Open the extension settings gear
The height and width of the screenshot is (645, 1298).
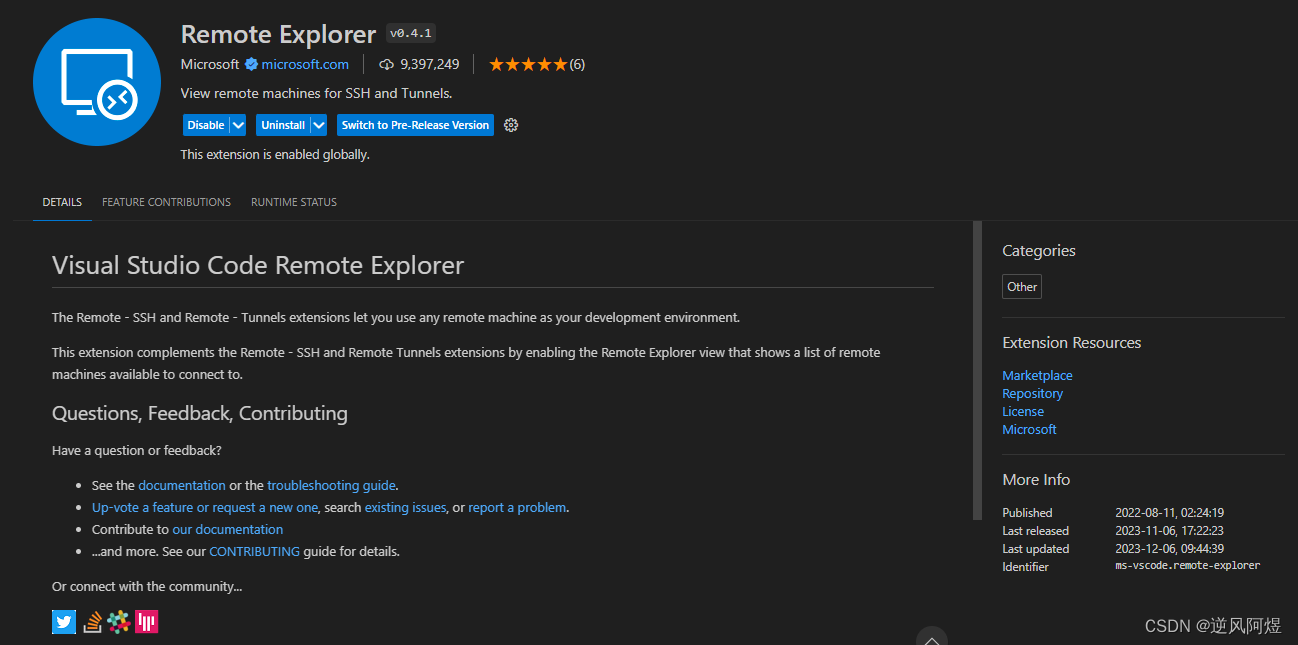pos(511,125)
